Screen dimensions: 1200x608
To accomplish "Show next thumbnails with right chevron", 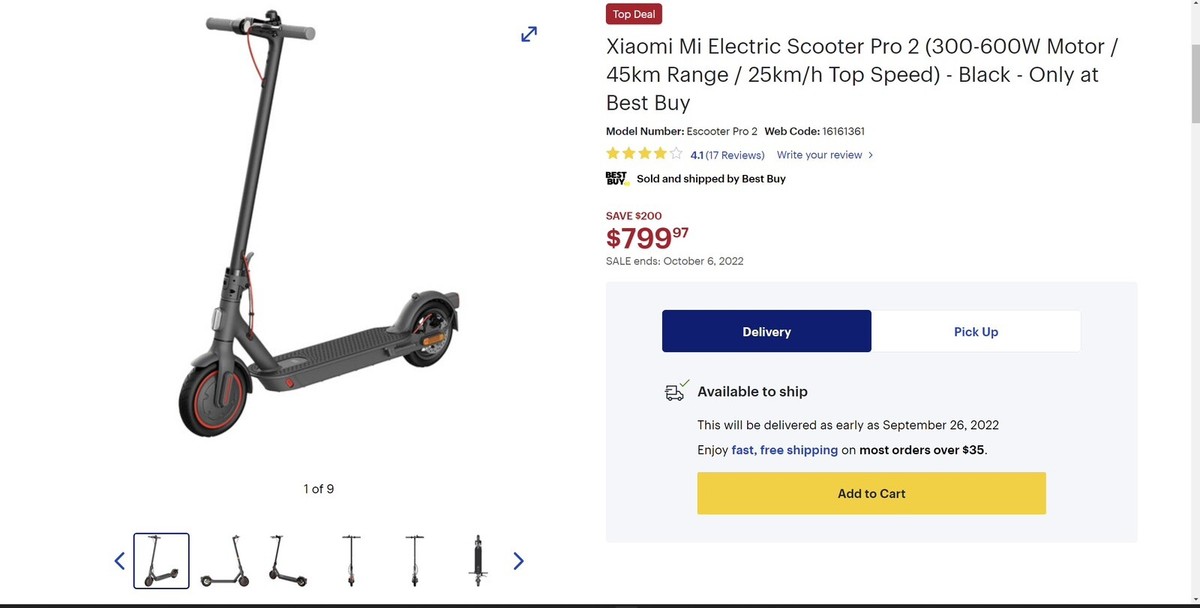I will [518, 560].
